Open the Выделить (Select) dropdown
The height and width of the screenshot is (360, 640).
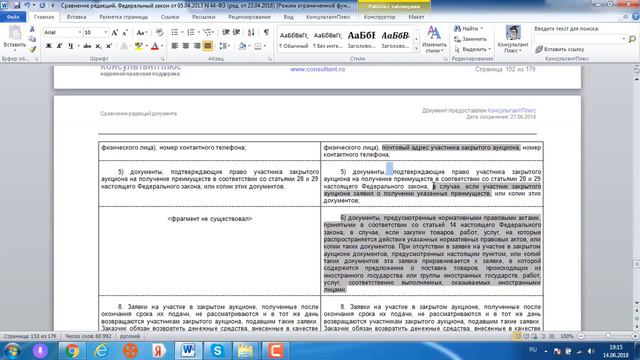[x=472, y=49]
